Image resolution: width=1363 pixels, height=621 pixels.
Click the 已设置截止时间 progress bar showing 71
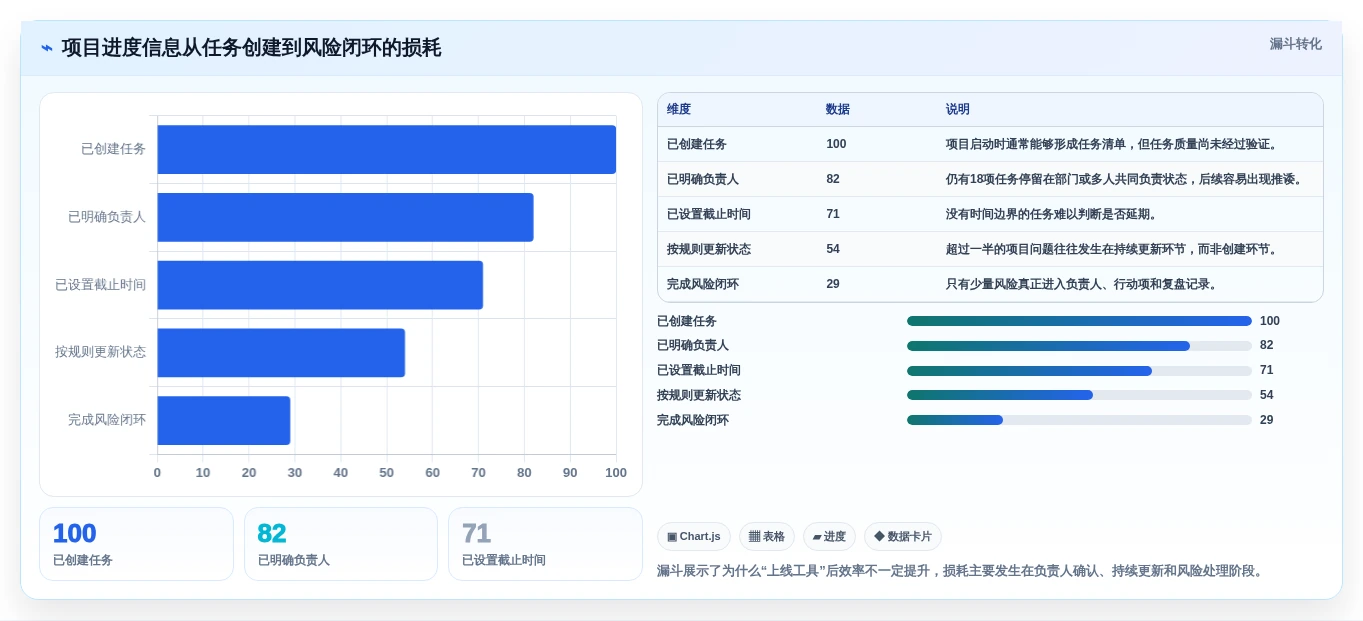(1079, 371)
